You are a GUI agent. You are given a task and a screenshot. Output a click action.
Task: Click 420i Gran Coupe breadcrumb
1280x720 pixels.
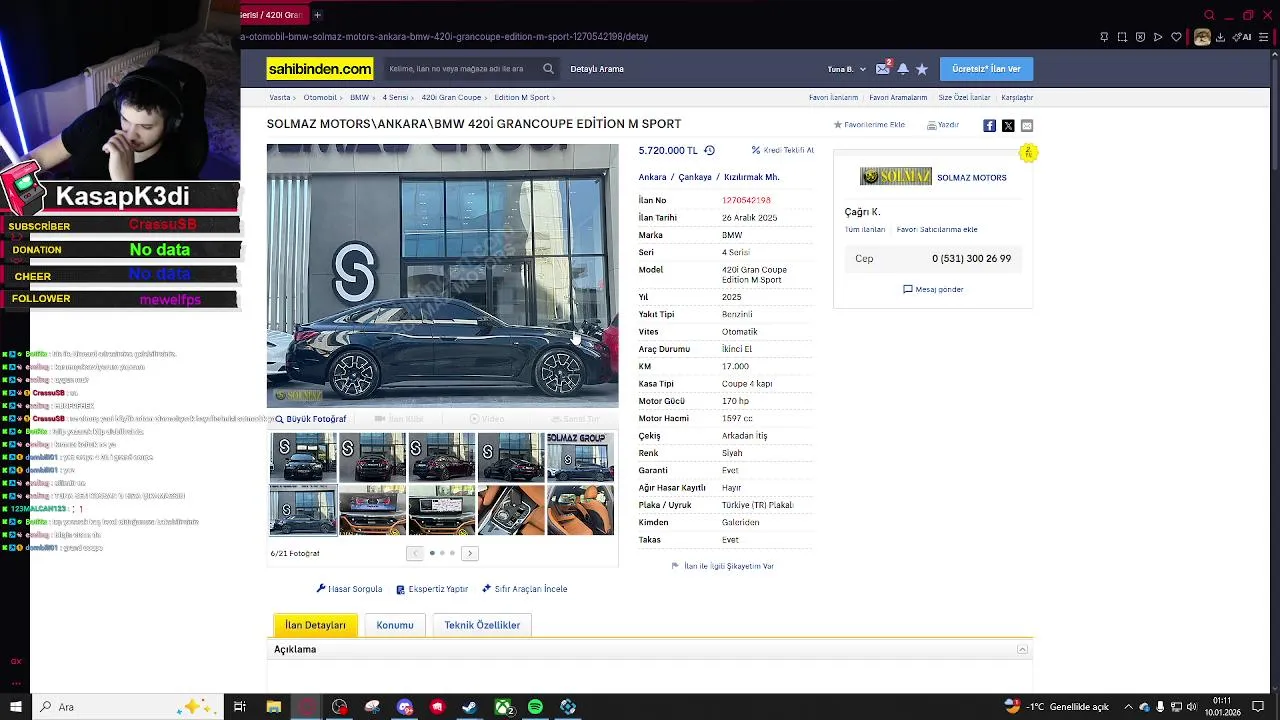coord(451,98)
